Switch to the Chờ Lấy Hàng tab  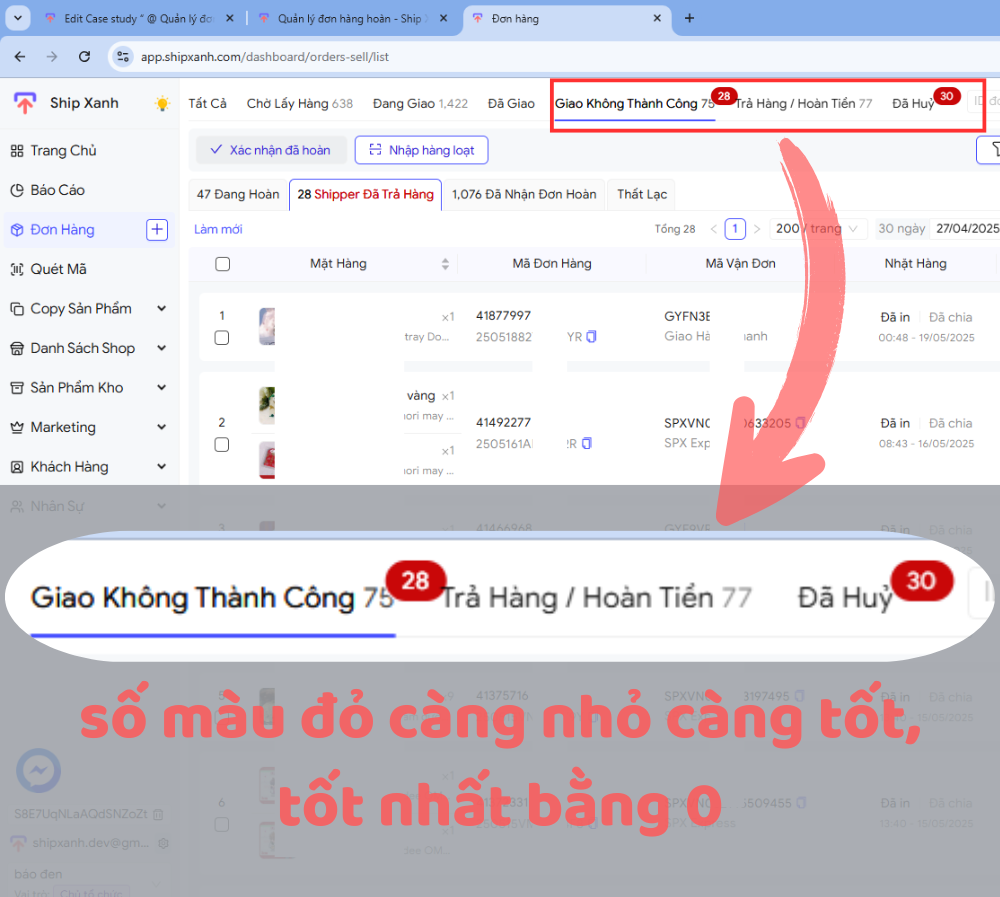[299, 103]
